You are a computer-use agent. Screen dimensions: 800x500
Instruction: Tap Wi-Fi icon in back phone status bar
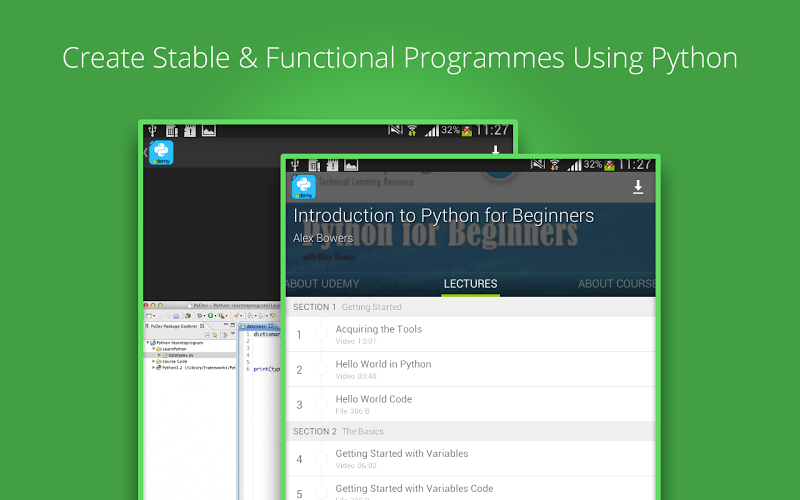click(x=412, y=131)
